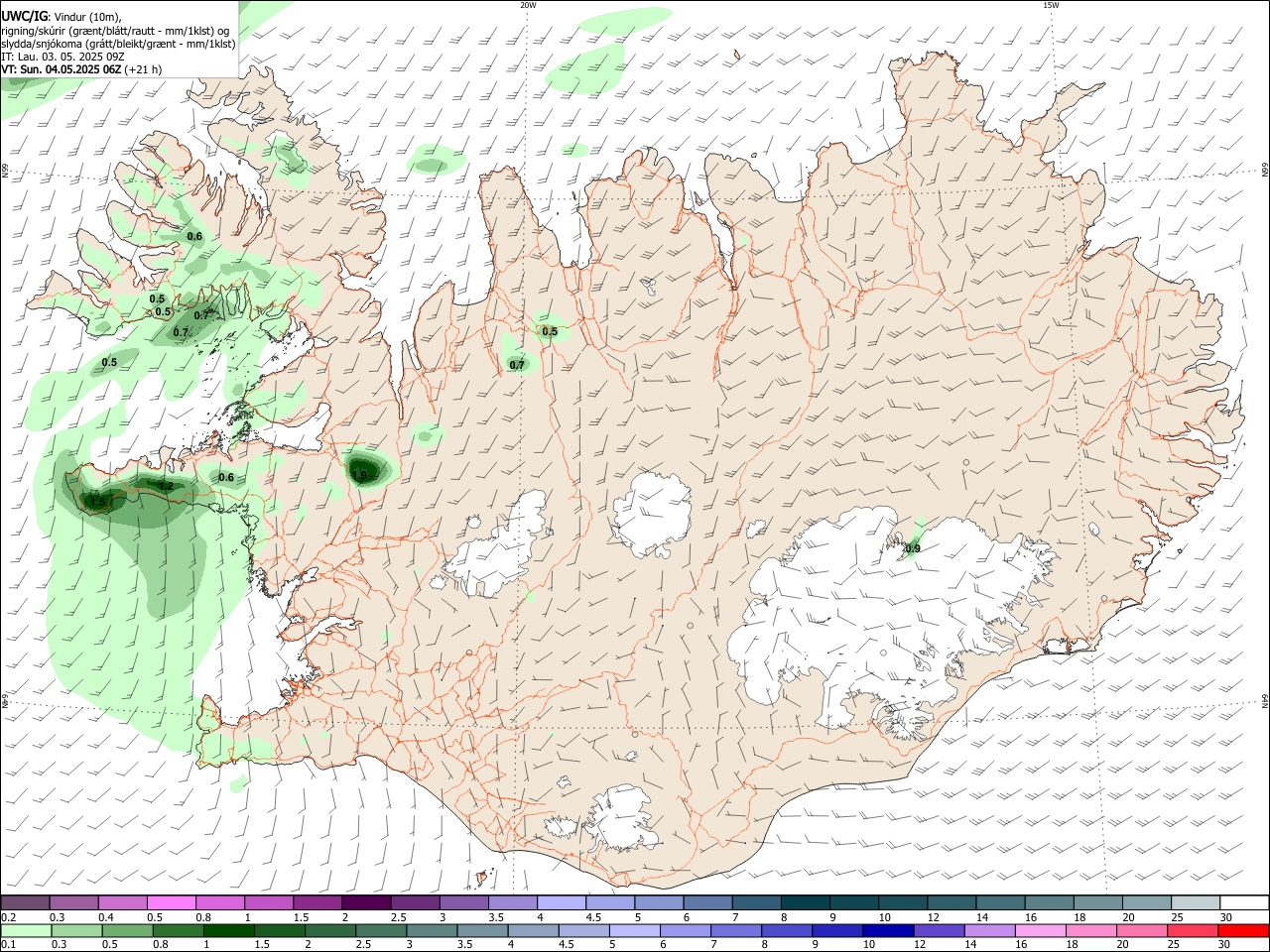1270x952 pixels.
Task: Click the 20W longitude label at top
Action: [x=528, y=5]
